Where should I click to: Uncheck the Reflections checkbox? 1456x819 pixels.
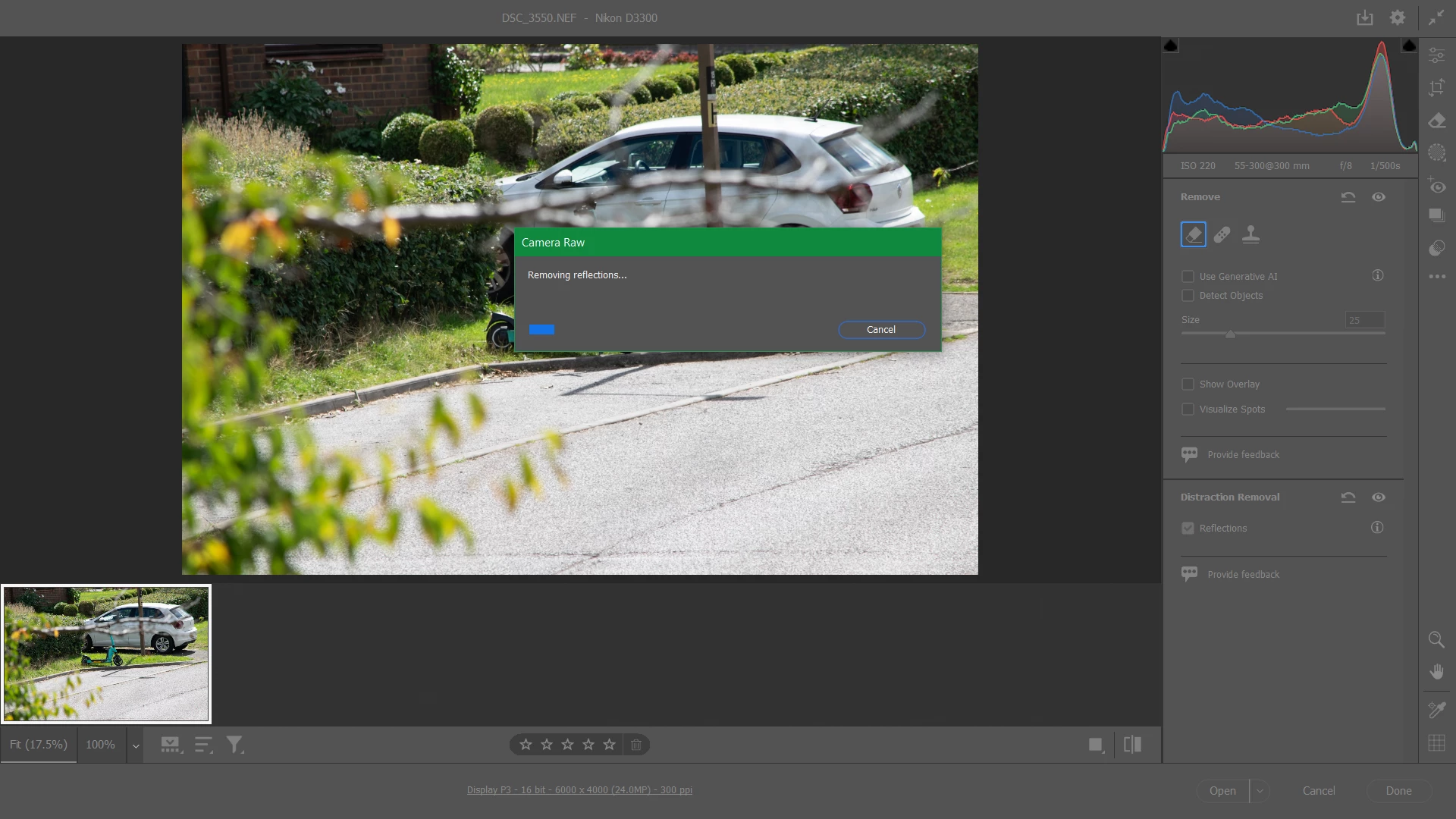[x=1188, y=529]
